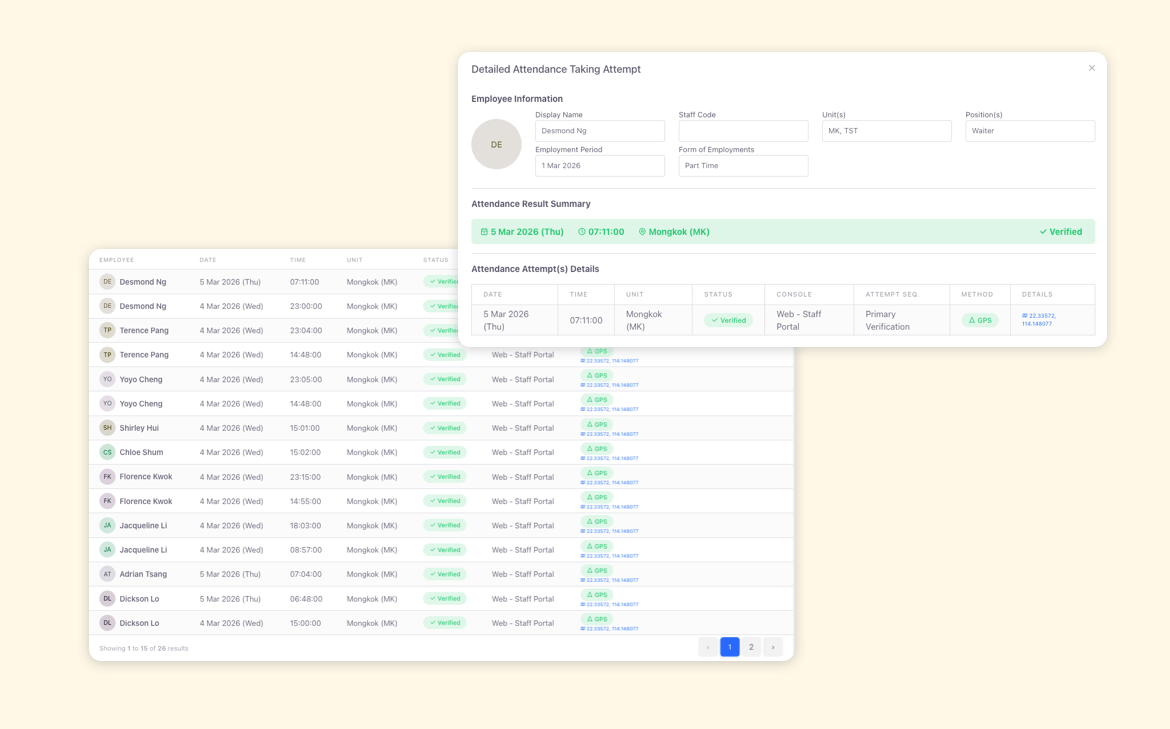The width and height of the screenshot is (1170, 729).
Task: Click the Display Name field
Action: click(599, 131)
